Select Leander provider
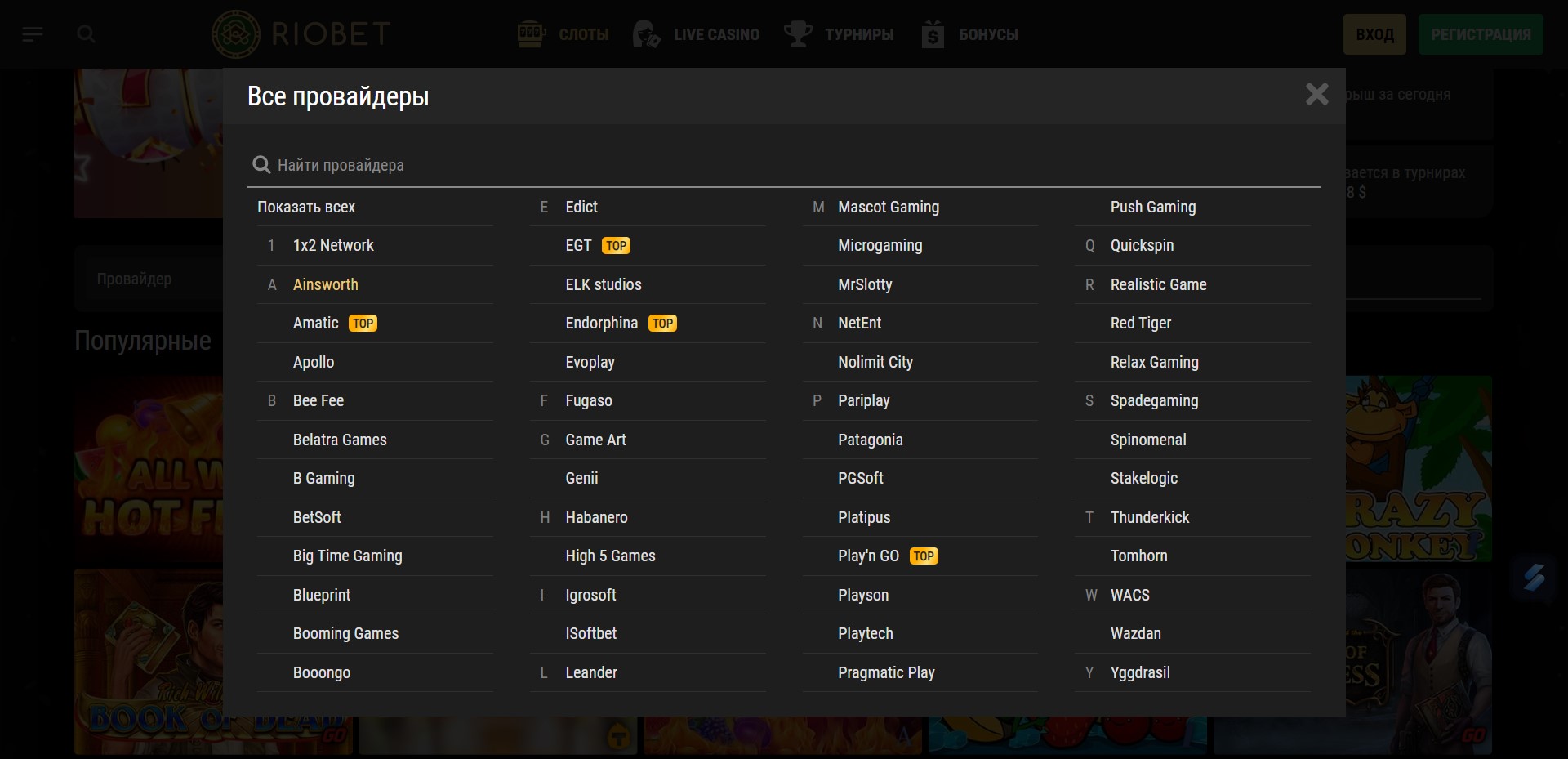Viewport: 1568px width, 759px height. pos(591,672)
